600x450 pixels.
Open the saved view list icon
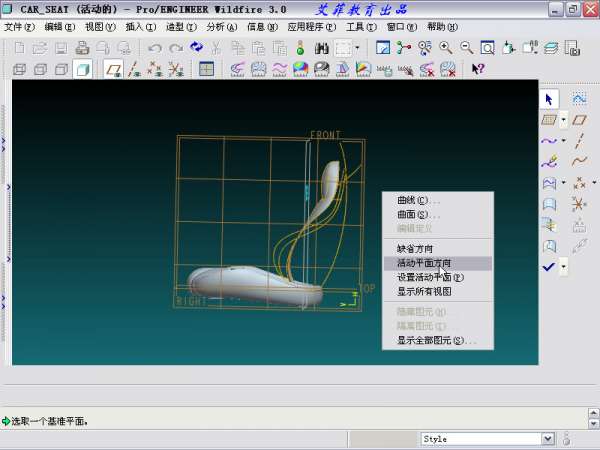click(530, 48)
